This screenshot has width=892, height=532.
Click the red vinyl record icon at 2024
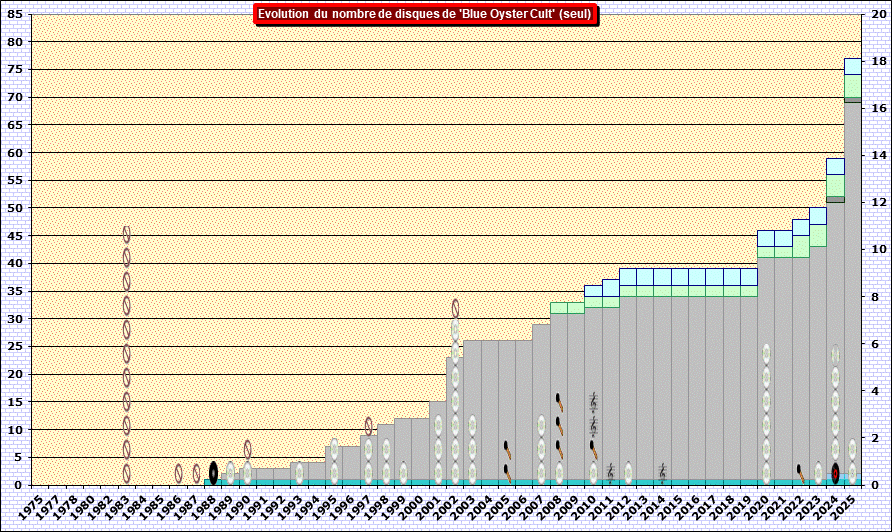point(835,473)
